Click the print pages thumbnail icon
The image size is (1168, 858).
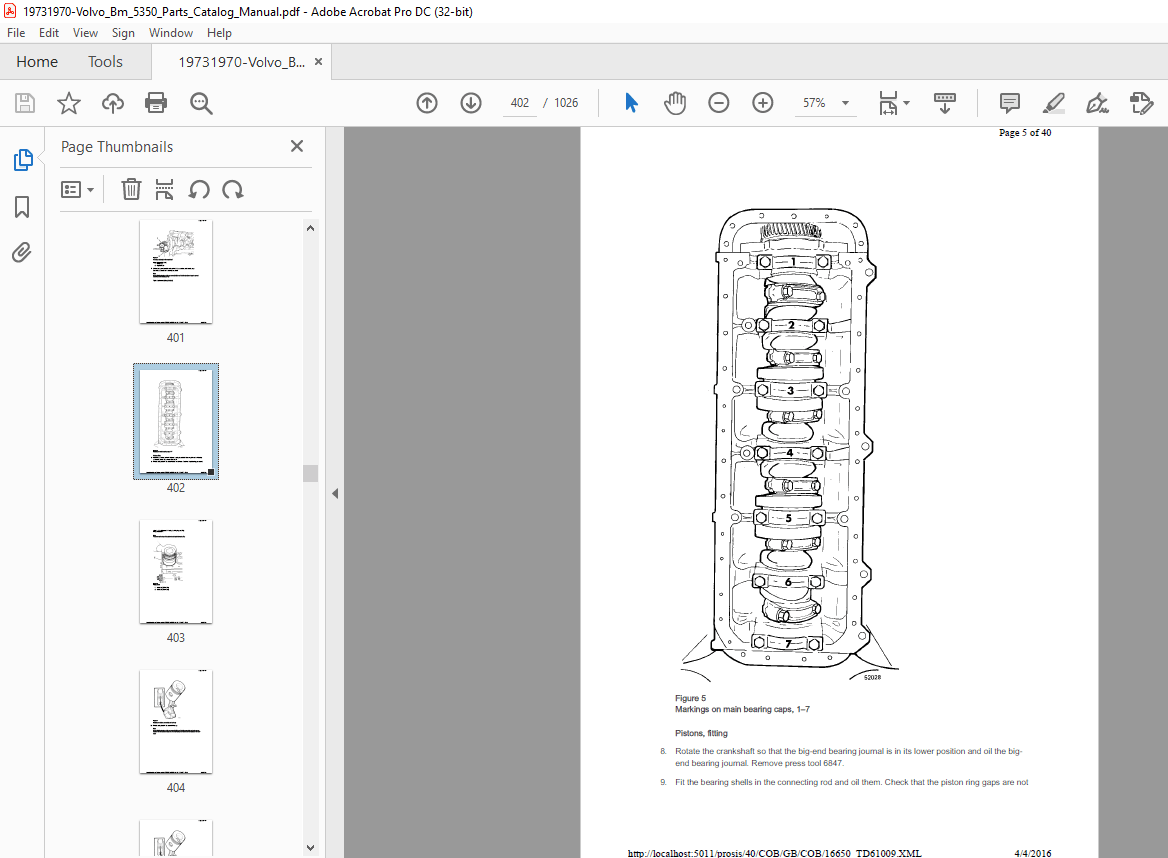(x=164, y=189)
